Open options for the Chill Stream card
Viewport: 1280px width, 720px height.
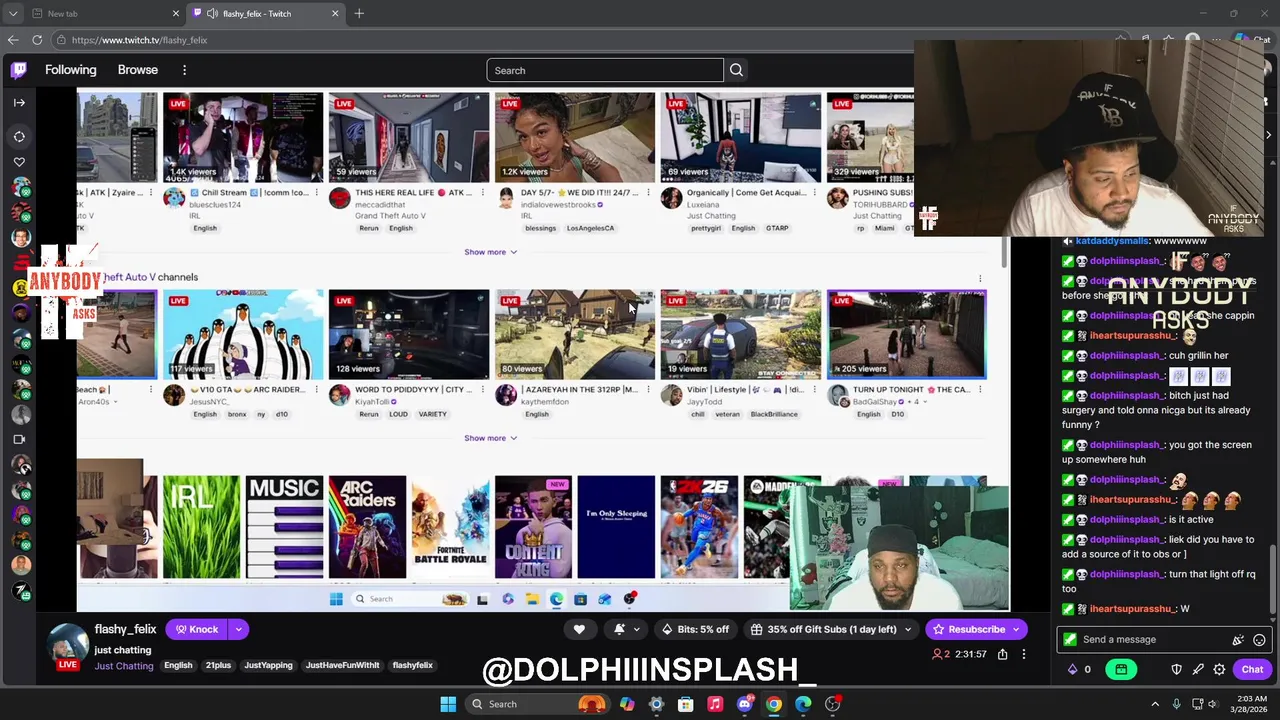pos(317,192)
